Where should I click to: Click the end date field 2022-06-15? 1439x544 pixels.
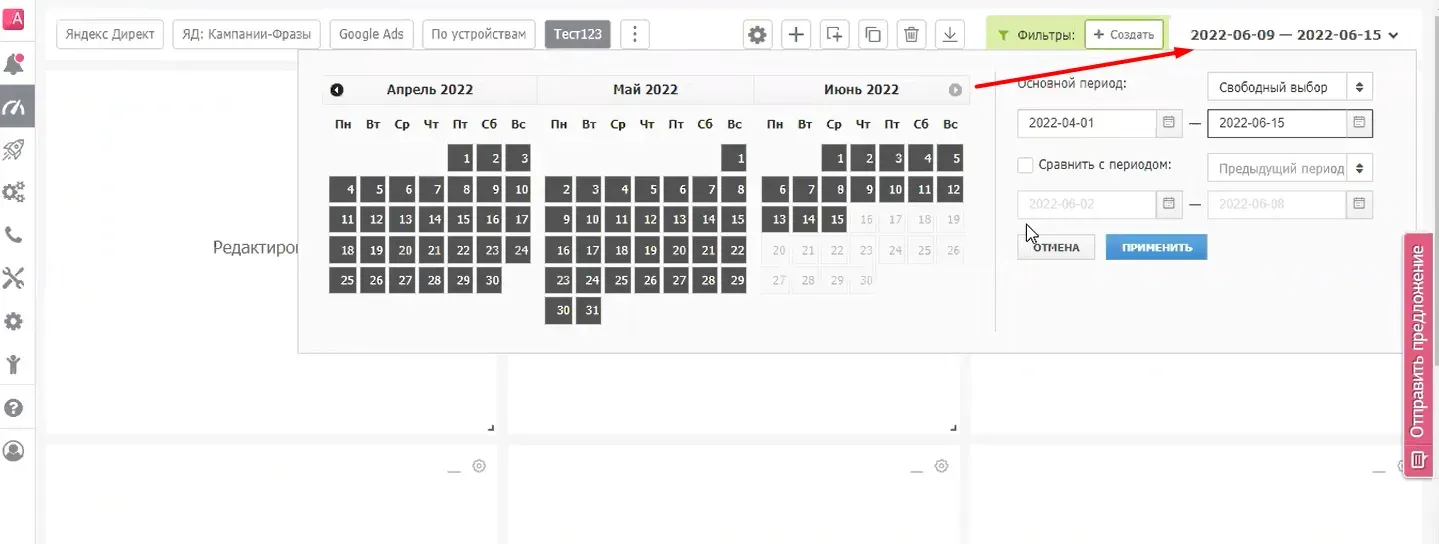1278,123
